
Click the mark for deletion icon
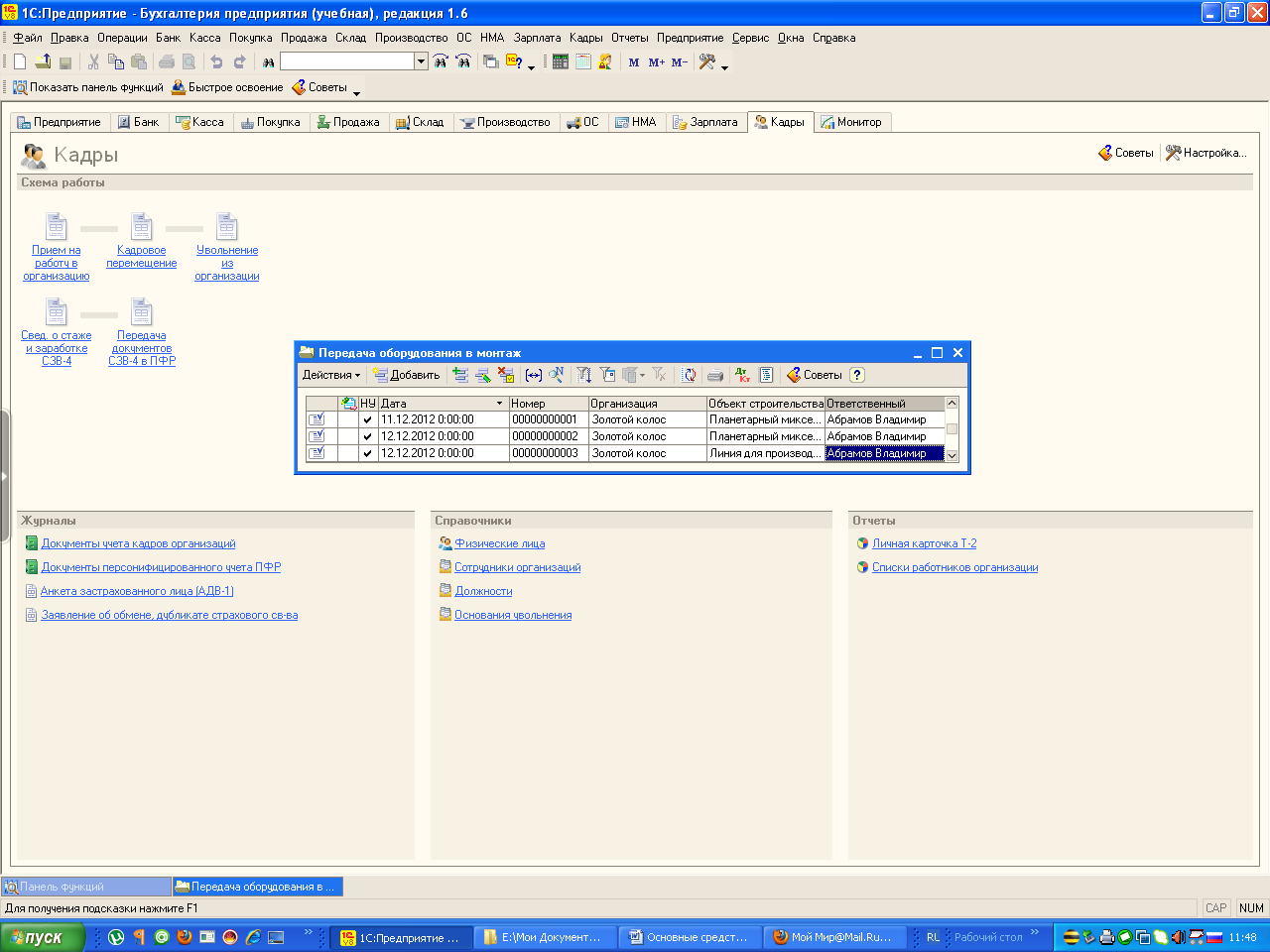pyautogui.click(x=506, y=375)
